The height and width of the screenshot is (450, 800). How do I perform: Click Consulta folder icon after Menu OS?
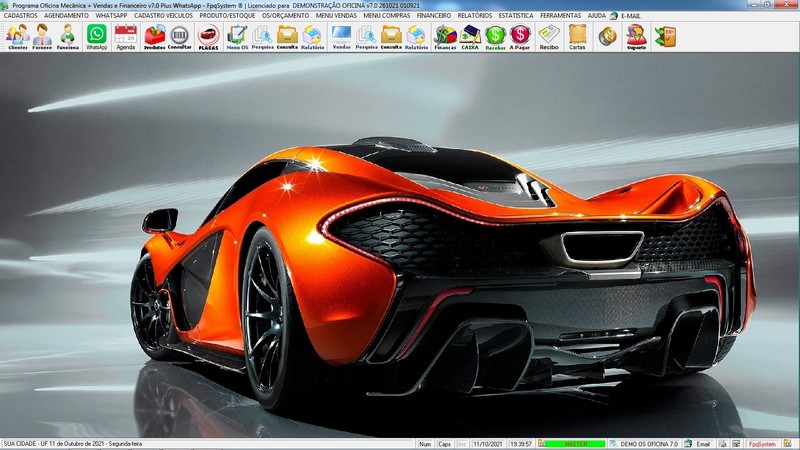[287, 37]
